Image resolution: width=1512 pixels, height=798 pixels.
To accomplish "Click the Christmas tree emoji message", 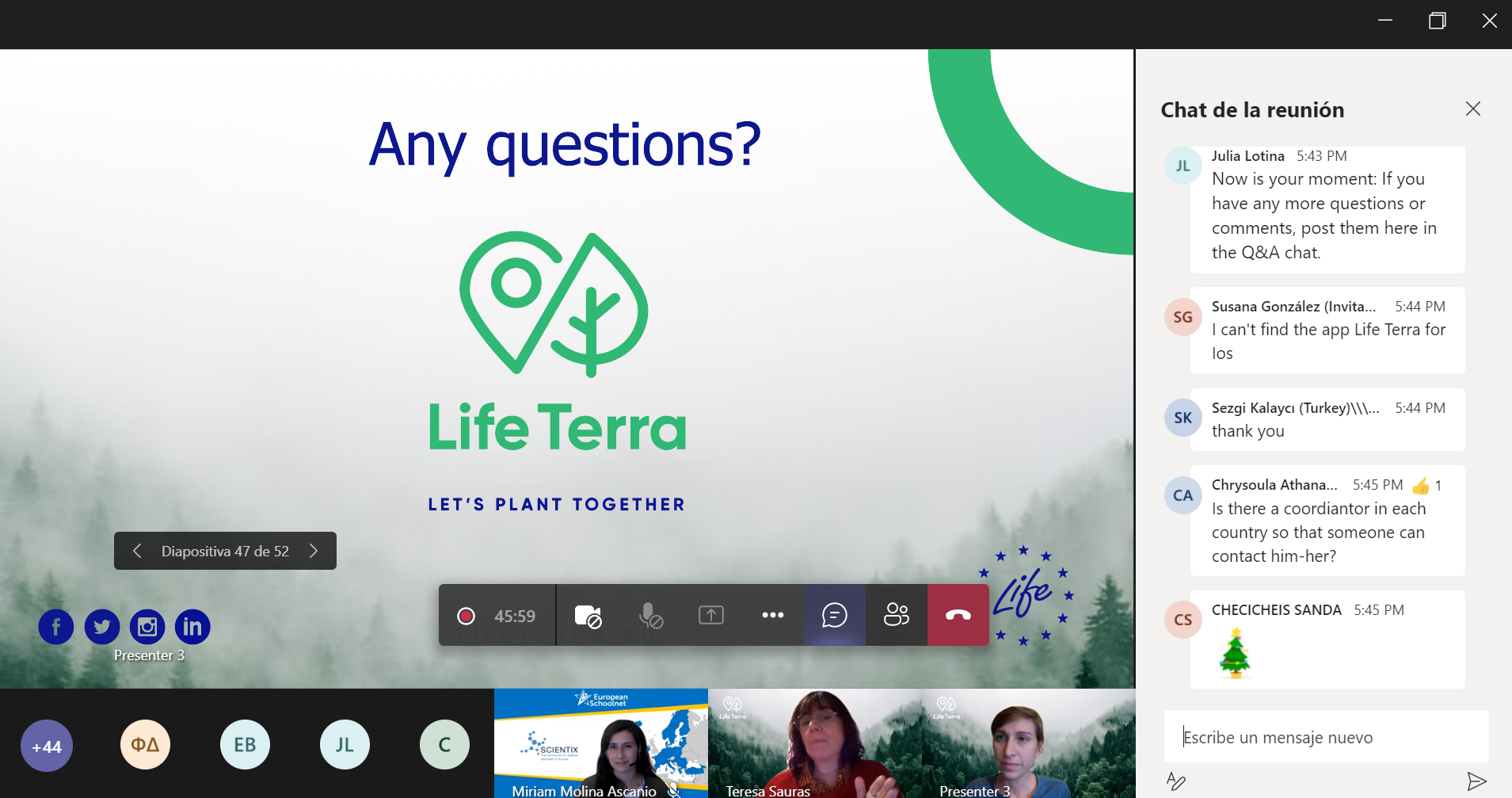I will [1235, 653].
